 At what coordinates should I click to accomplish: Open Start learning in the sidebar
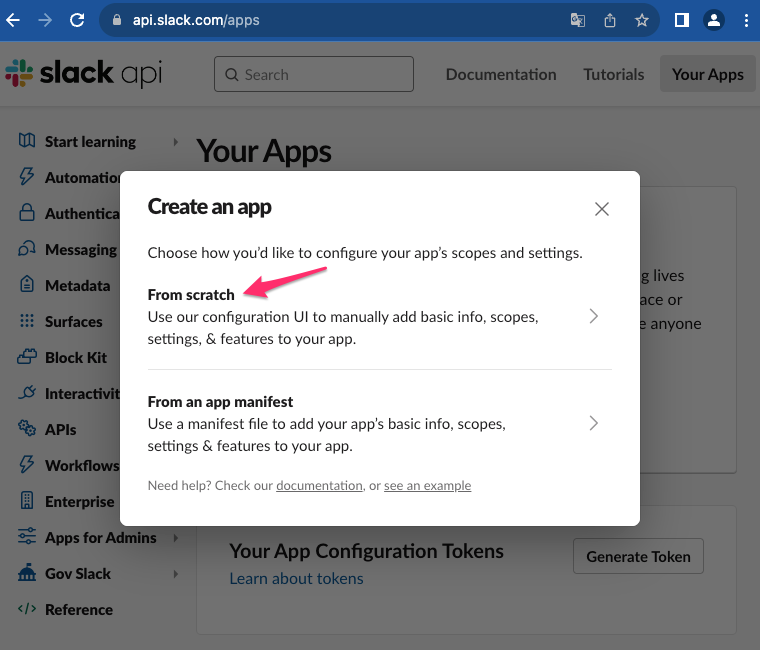(x=90, y=142)
